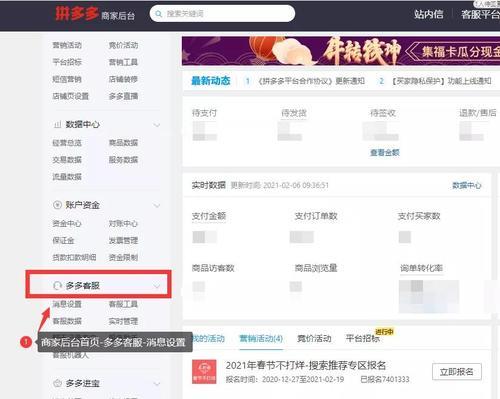Click the 查看余额 link

385,153
